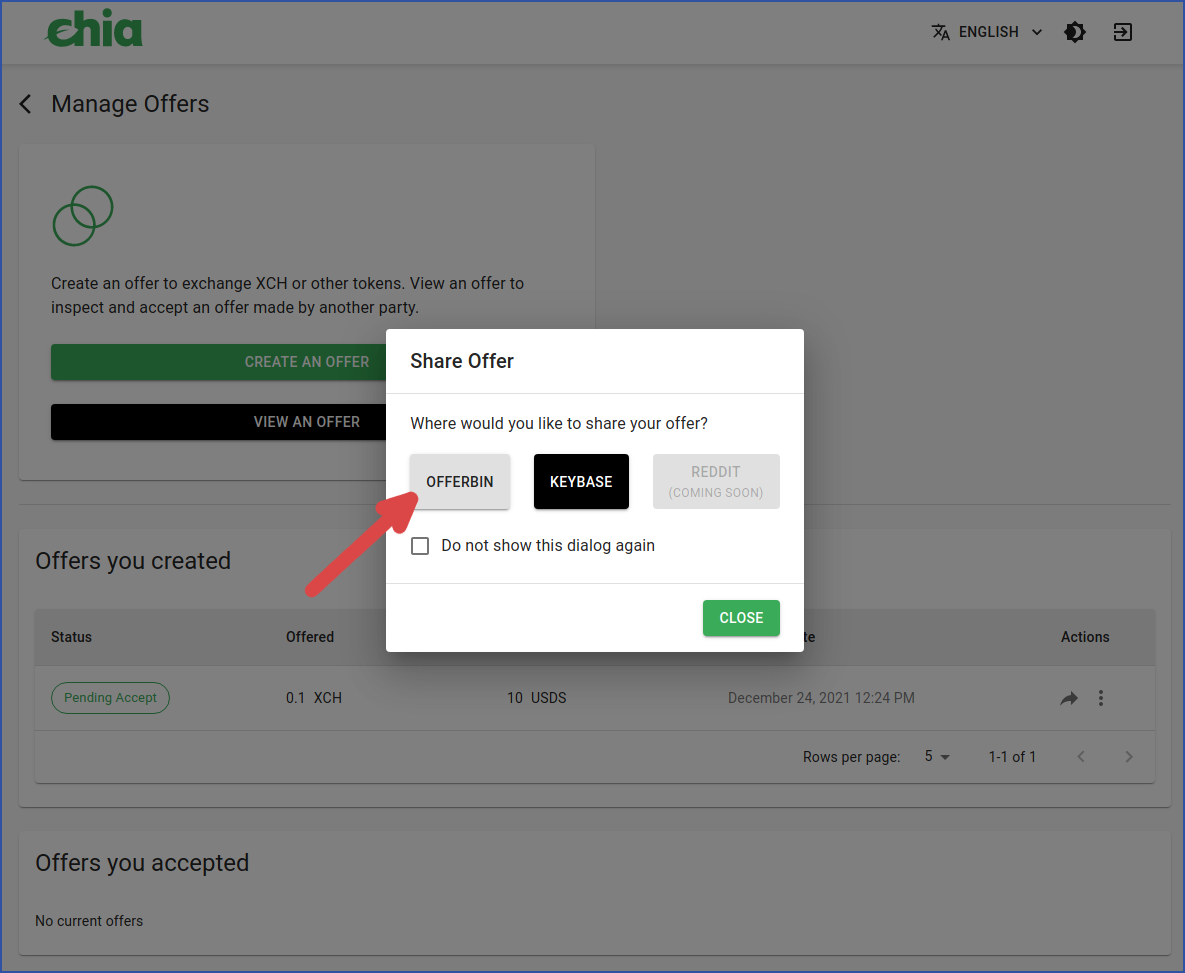Click the Manage Offers heading
This screenshot has width=1185, height=973.
[x=130, y=104]
